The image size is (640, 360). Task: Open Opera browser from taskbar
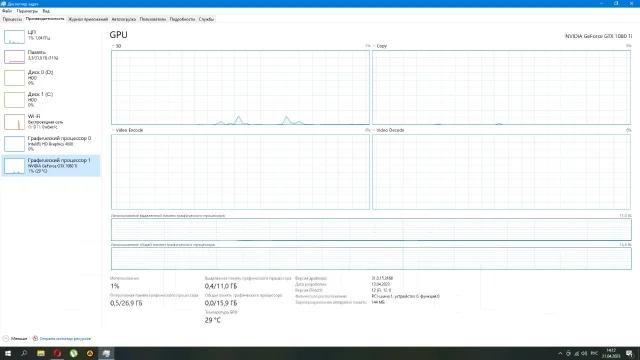(57, 353)
